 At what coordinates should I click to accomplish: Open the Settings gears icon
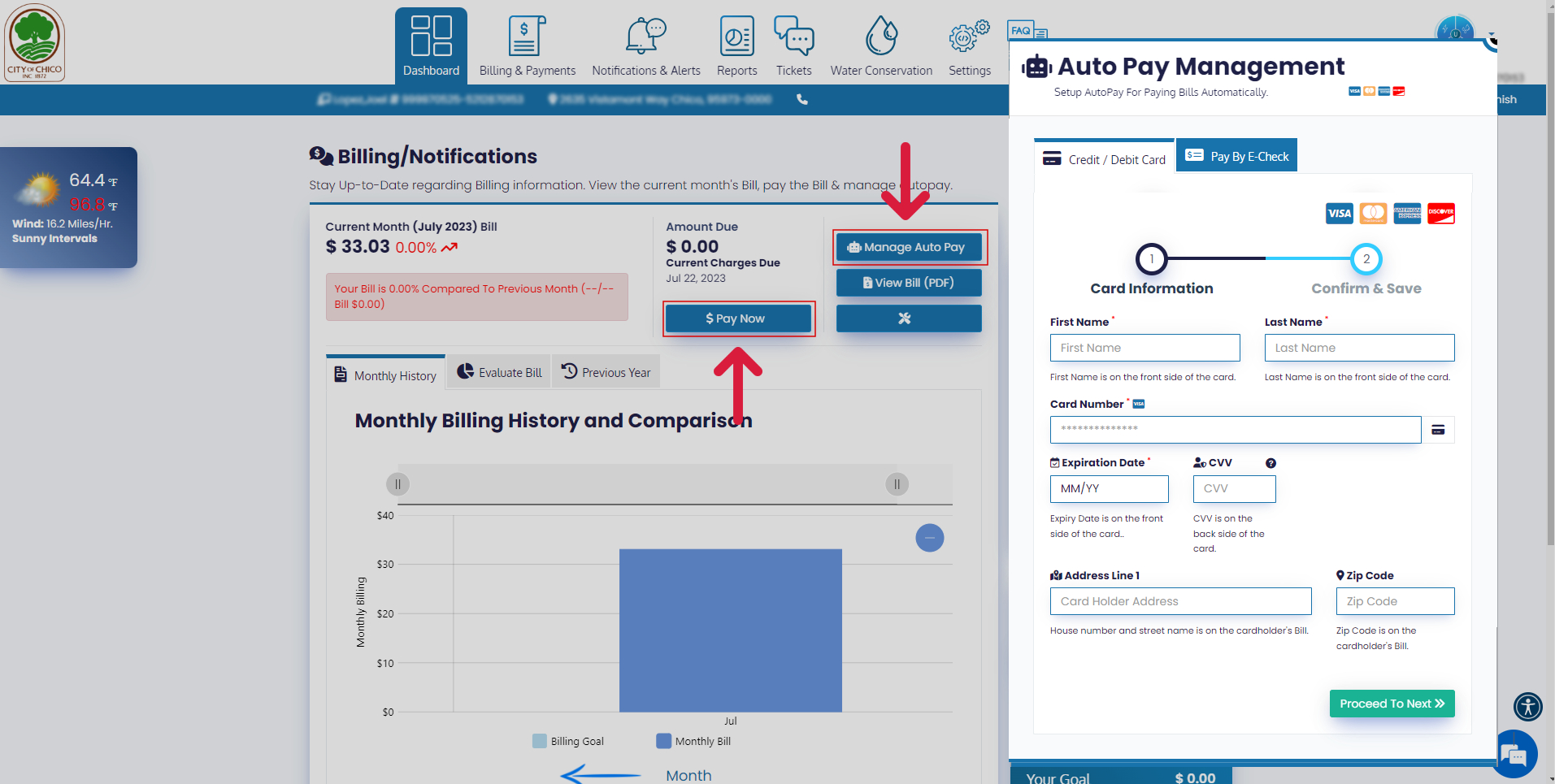969,37
